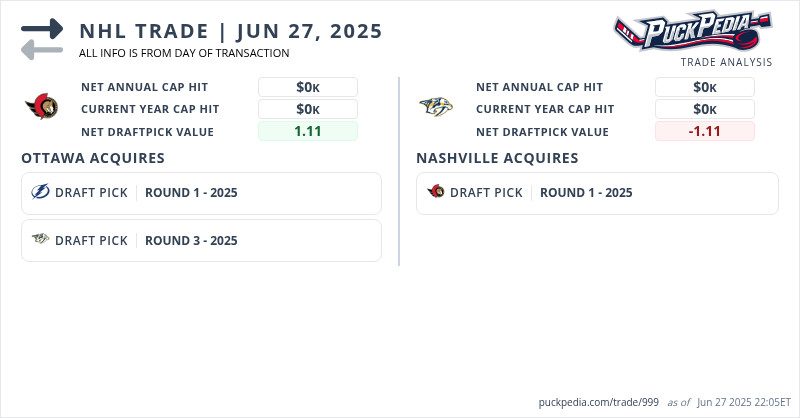
Task: Select Ottawa's Round 1 - 2025 draft pick card
Action: click(201, 193)
